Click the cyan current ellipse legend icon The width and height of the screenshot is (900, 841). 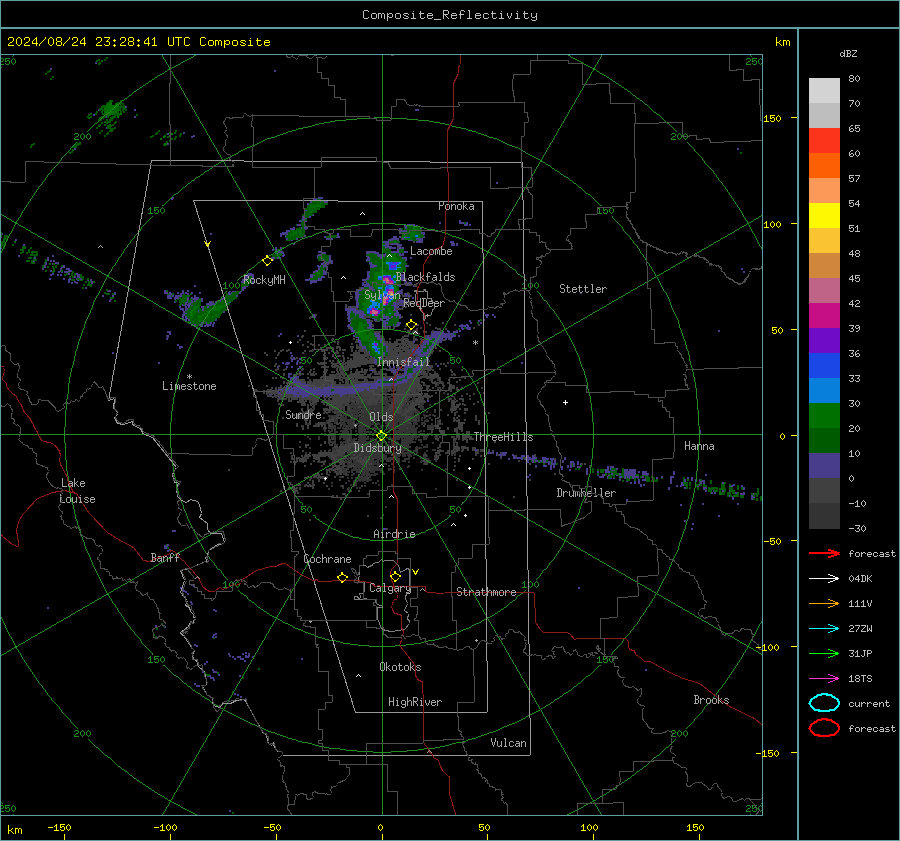(x=824, y=703)
